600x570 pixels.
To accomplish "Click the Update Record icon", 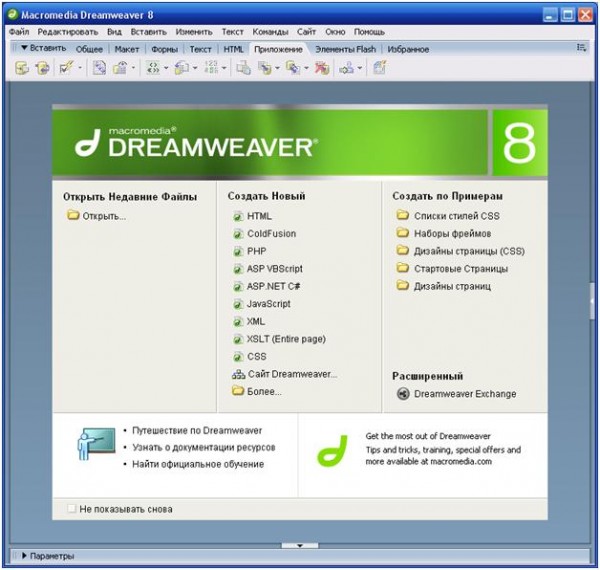I will tap(293, 68).
